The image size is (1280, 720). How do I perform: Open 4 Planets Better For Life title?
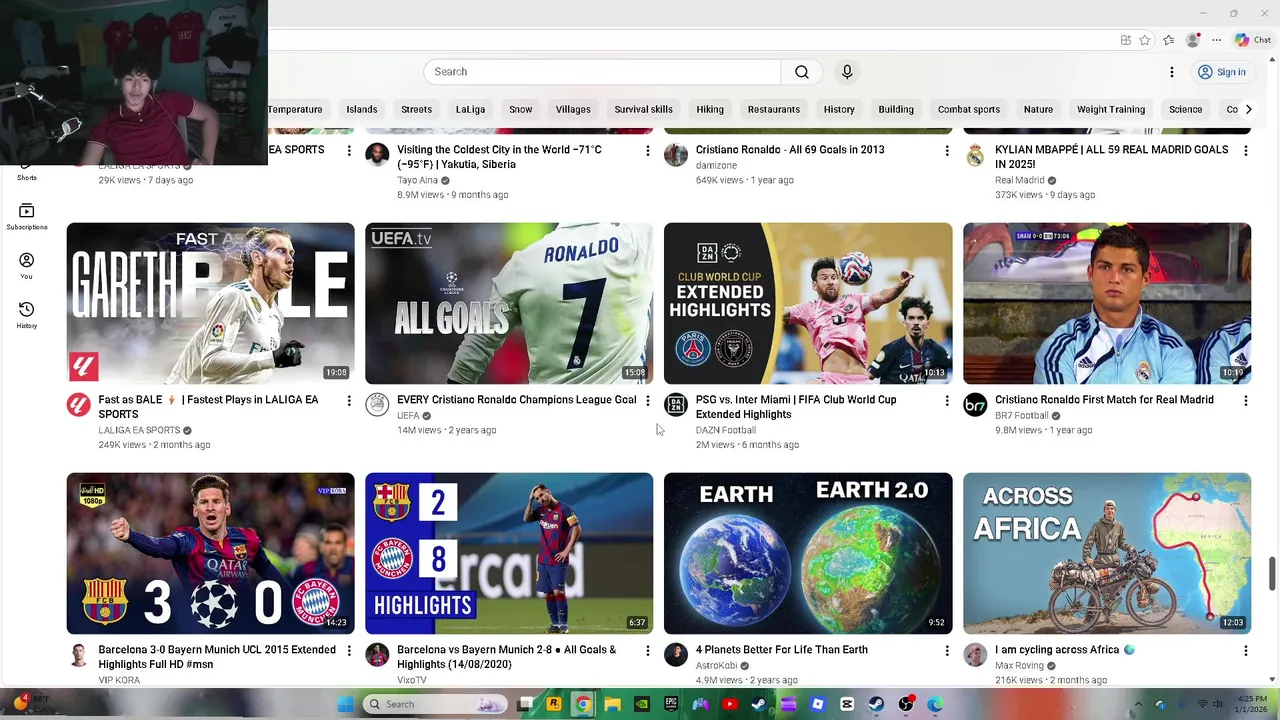pos(781,650)
